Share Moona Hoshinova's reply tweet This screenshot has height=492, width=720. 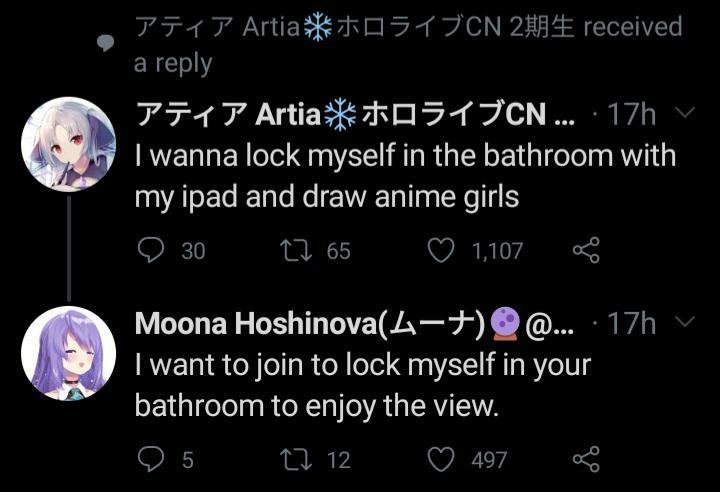point(585,459)
